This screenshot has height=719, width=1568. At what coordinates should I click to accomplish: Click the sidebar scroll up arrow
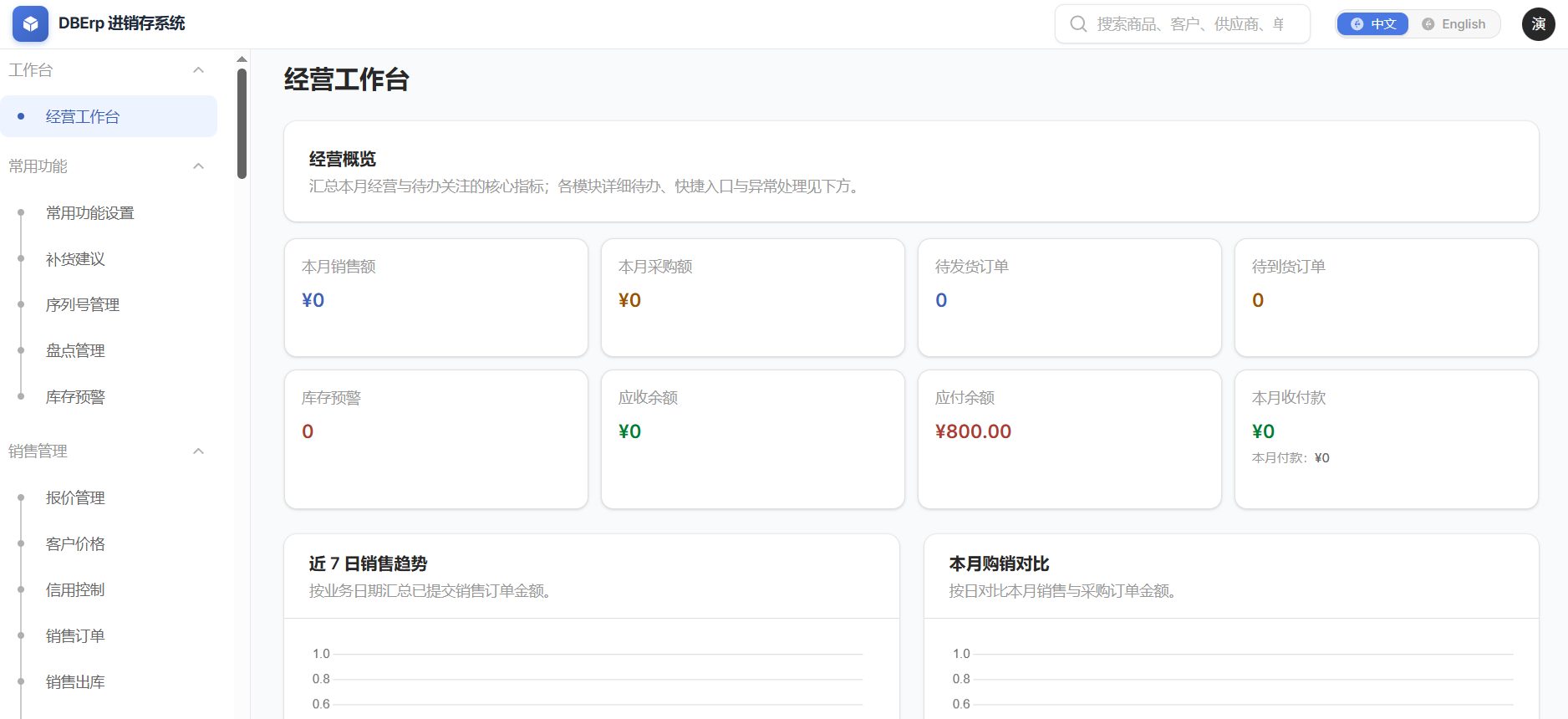[242, 59]
